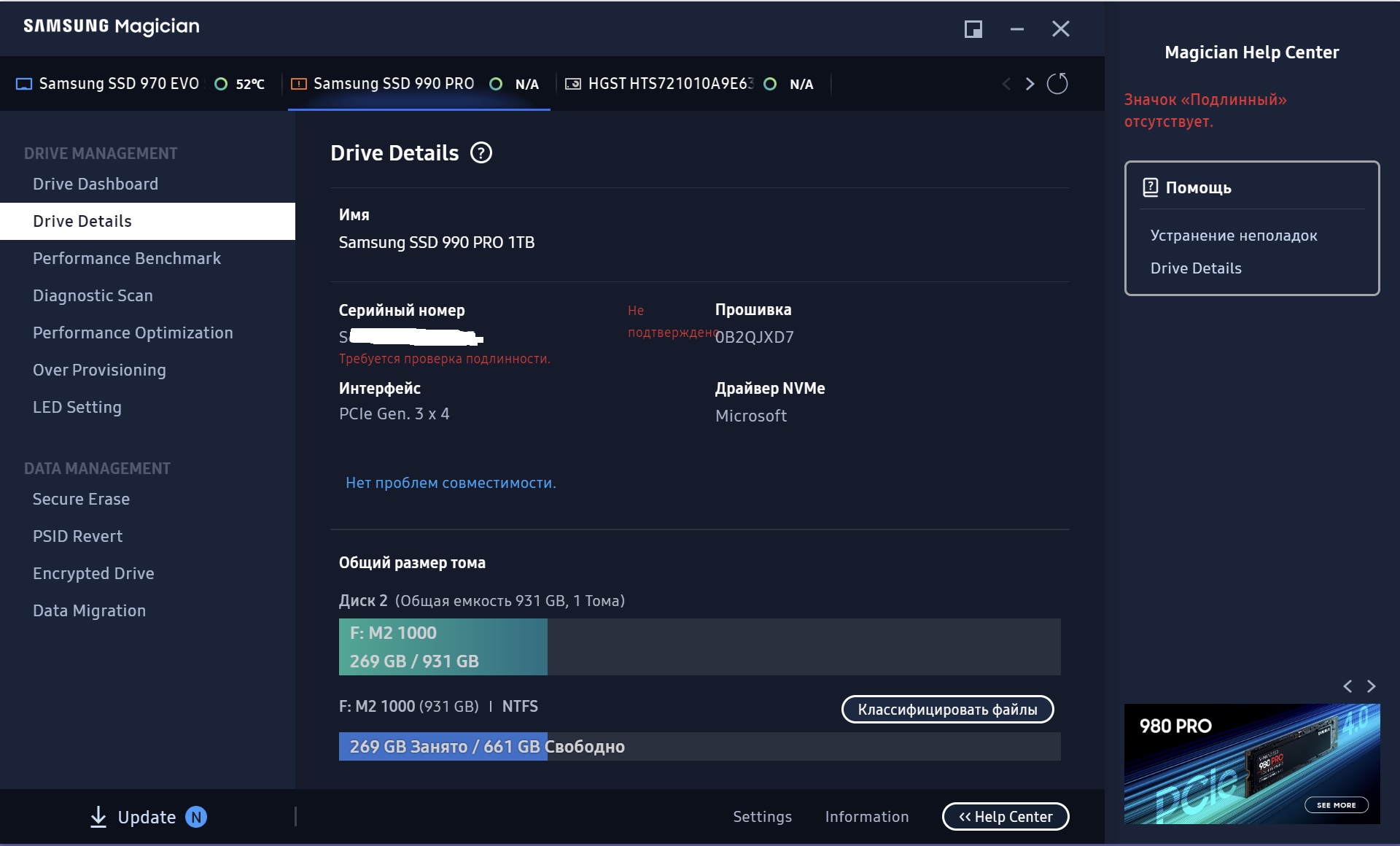Open the Устранение неполадок help link

tap(1233, 236)
